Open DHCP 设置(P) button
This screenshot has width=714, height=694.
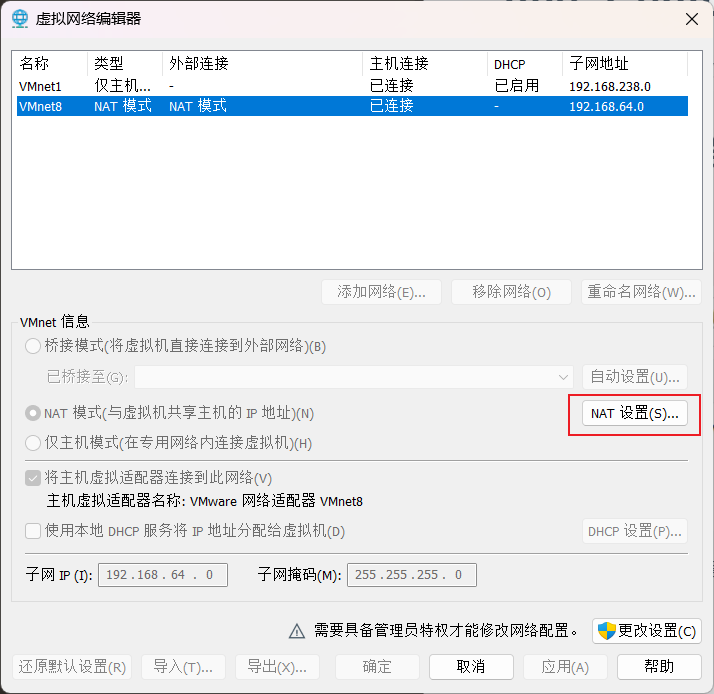pyautogui.click(x=635, y=531)
